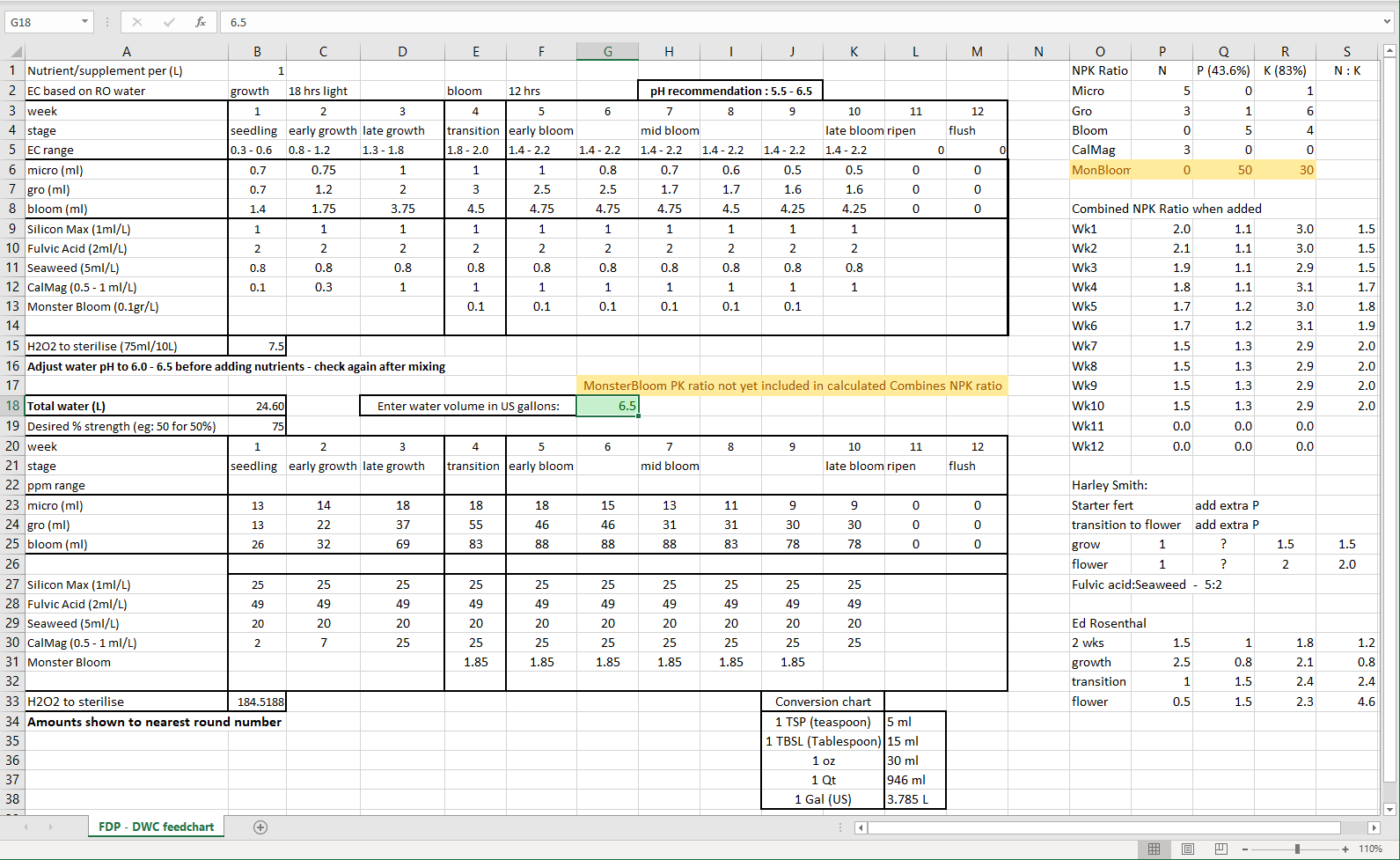Click the 'Conversion chart' cell
This screenshot has height=860, width=1400.
823,702
